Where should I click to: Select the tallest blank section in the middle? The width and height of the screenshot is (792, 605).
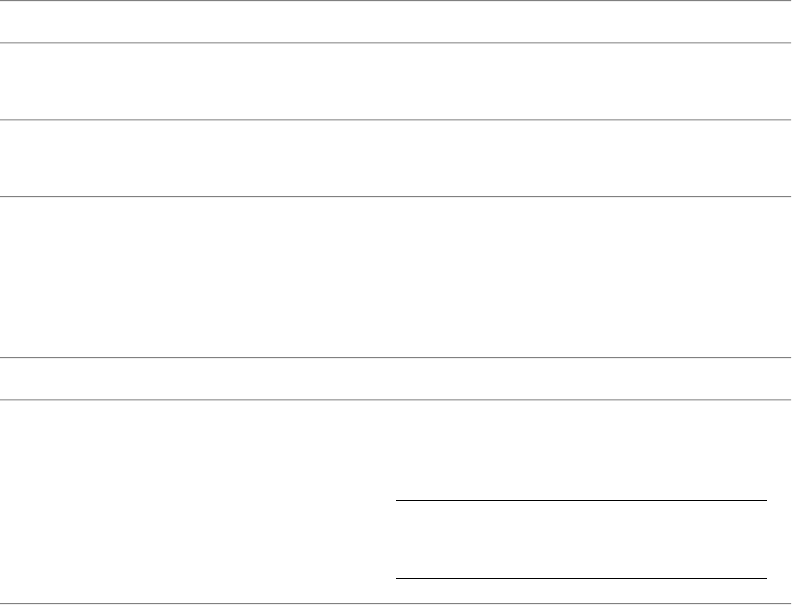[396, 277]
